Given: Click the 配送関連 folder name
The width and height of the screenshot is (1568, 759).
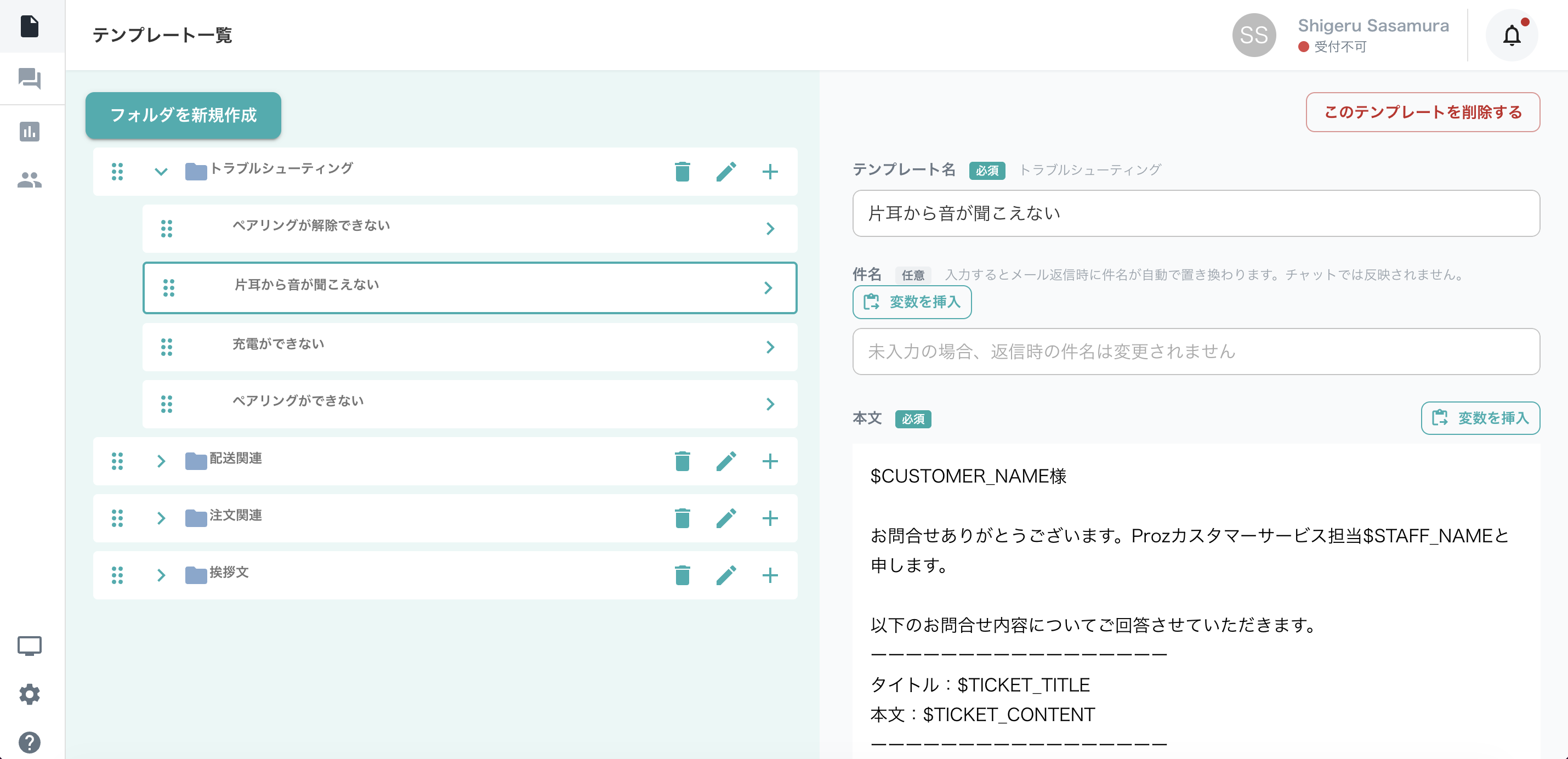Looking at the screenshot, I should (236, 458).
